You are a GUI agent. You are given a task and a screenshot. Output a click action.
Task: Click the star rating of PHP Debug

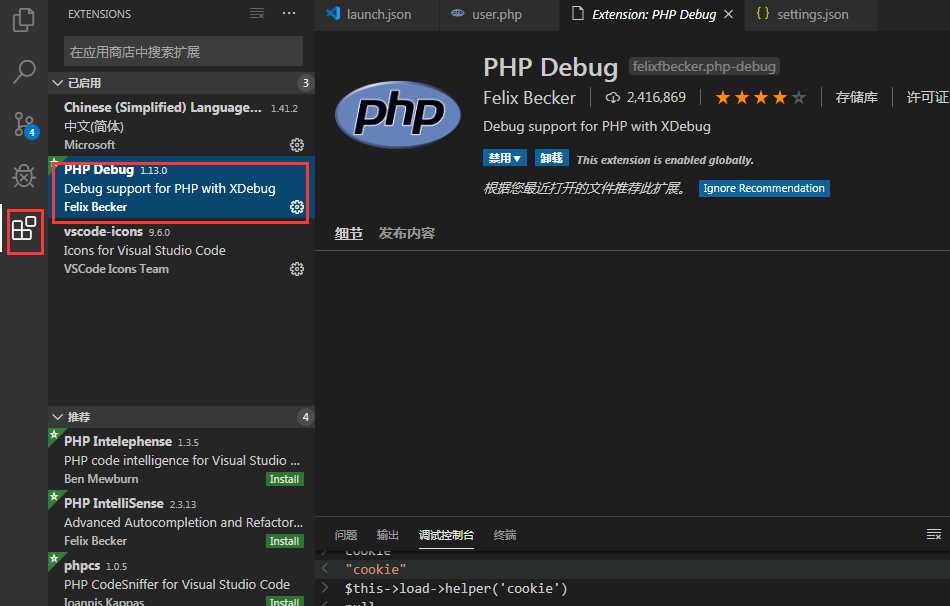tap(760, 98)
